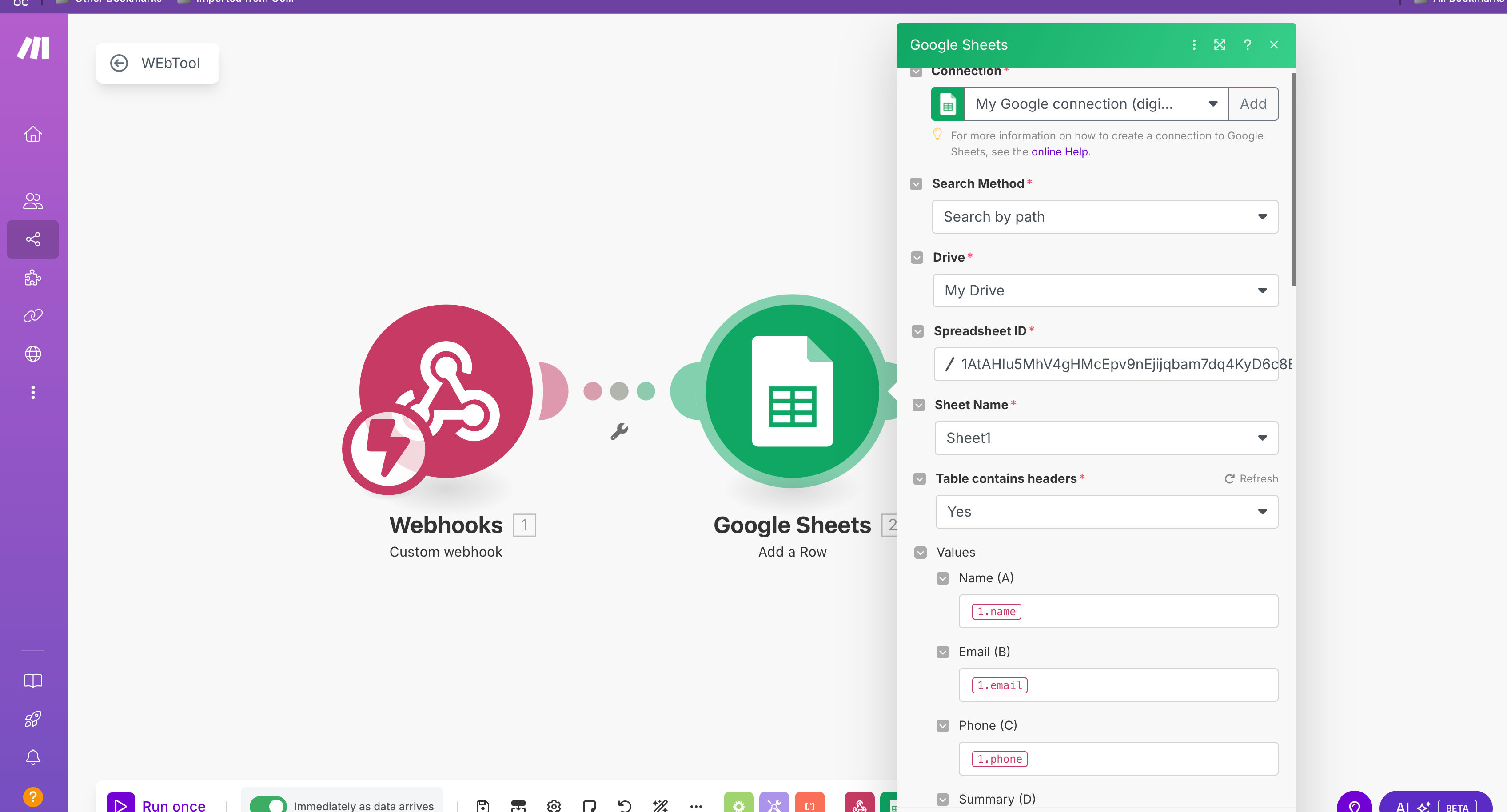Image resolution: width=1507 pixels, height=812 pixels.
Task: Click the WEbTool scenario name
Action: click(x=170, y=63)
